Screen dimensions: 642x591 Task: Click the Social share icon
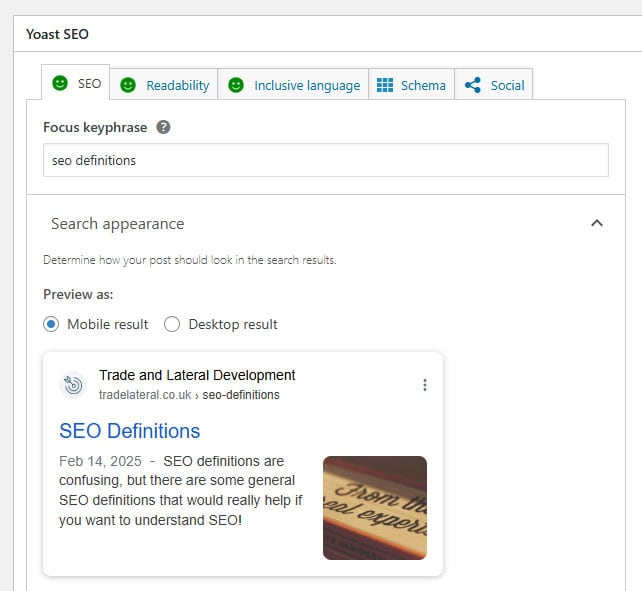point(473,85)
